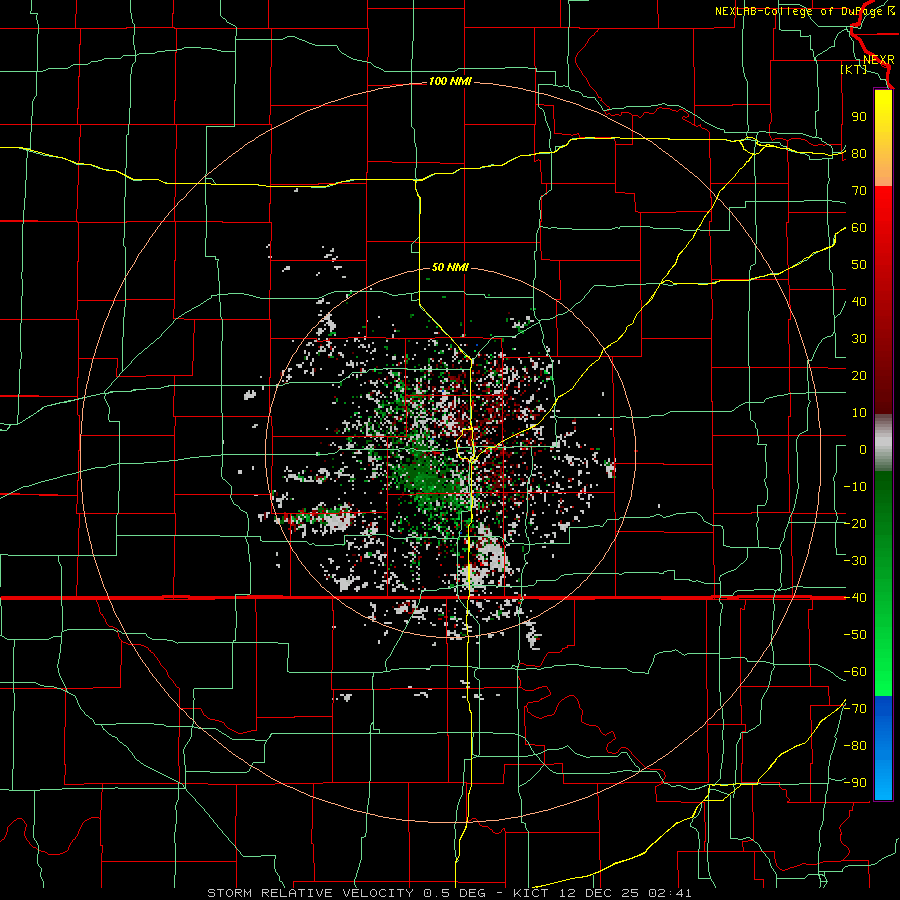Click the "02:41" timestamp in the caption
Image resolution: width=900 pixels, height=900 pixels.
tap(670, 893)
